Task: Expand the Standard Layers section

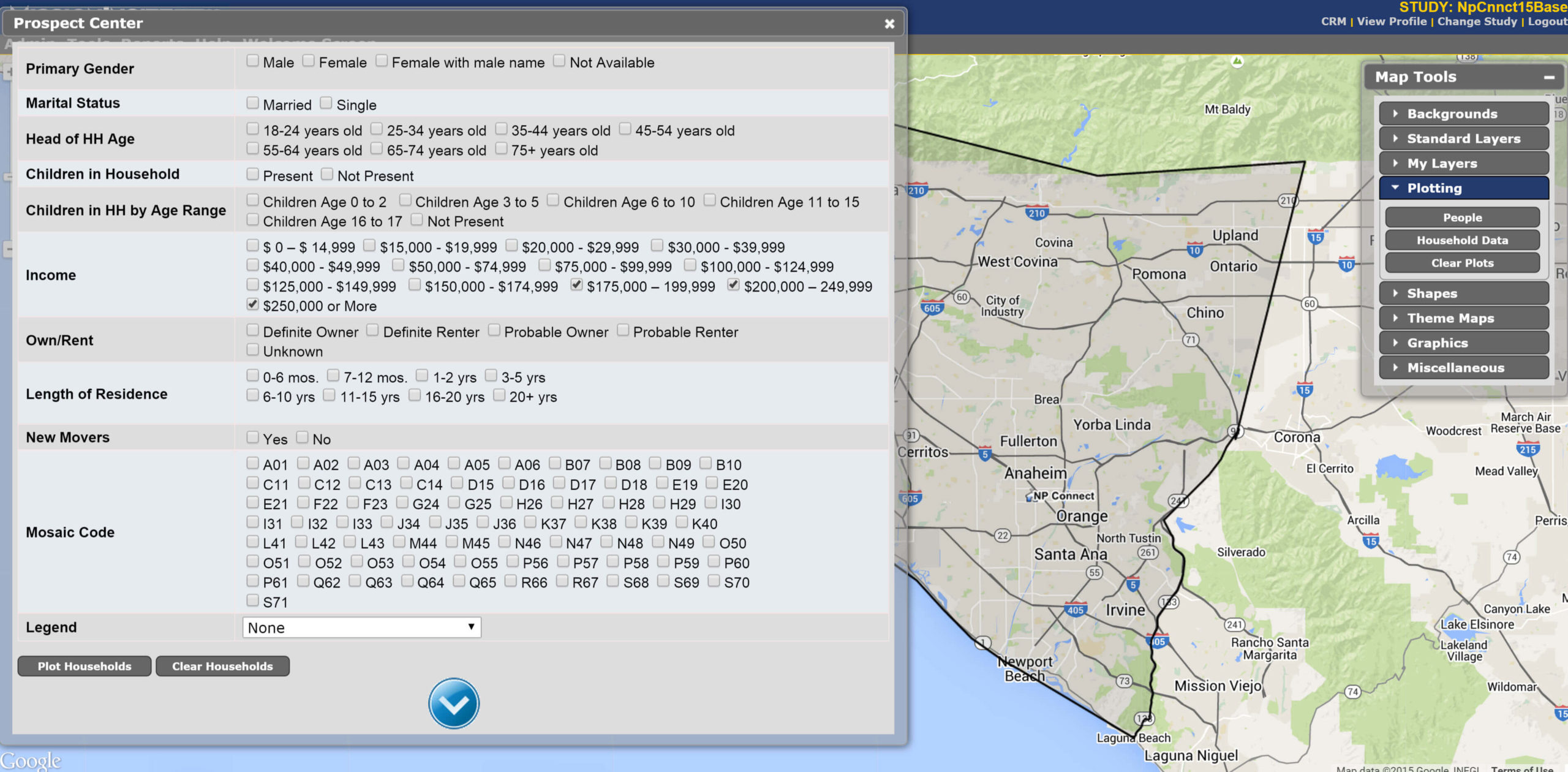Action: pos(1463,138)
